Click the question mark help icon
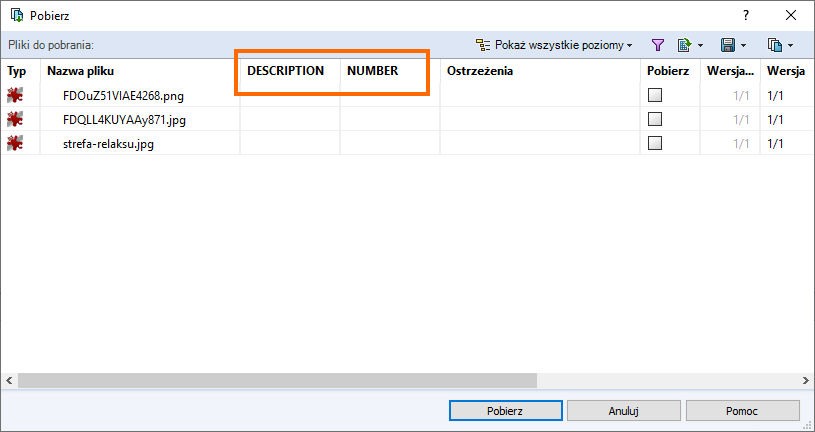 click(745, 15)
